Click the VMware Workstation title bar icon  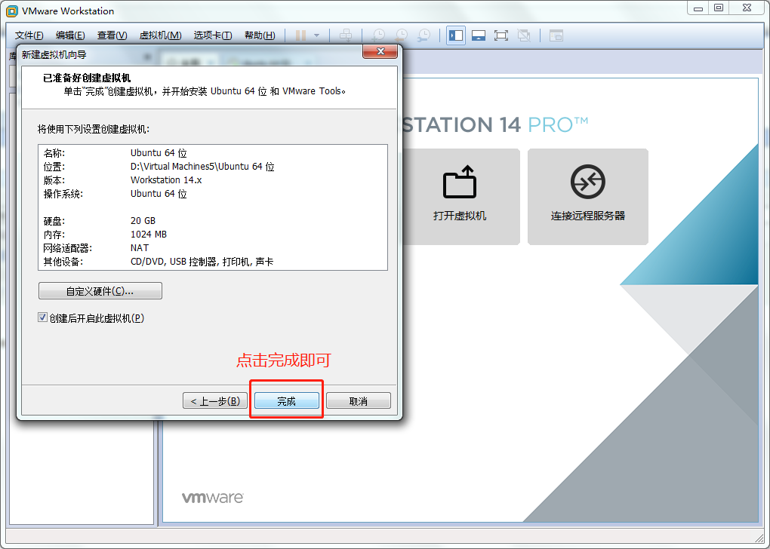coord(12,11)
